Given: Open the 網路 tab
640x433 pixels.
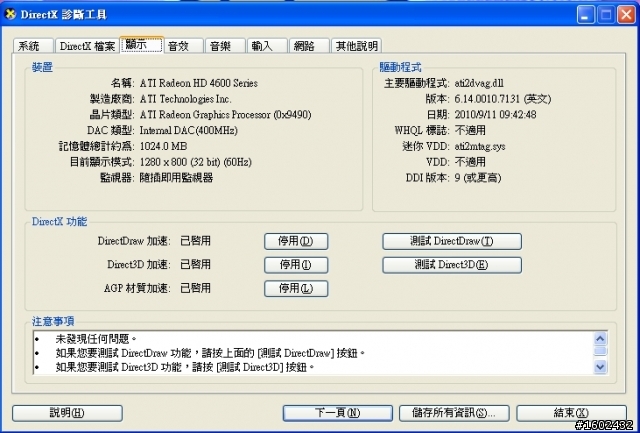Looking at the screenshot, I should (309, 46).
